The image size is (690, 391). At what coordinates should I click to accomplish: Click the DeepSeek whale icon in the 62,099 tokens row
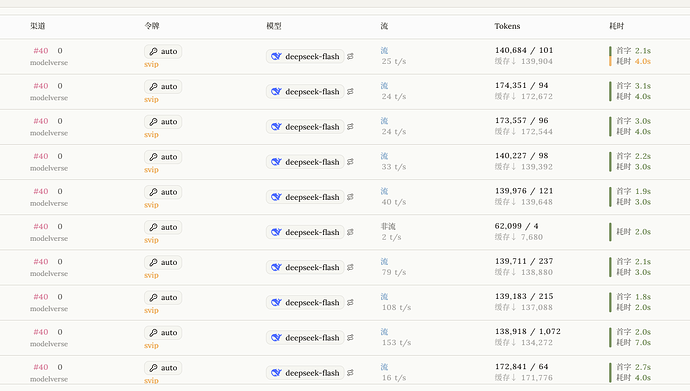tap(276, 232)
